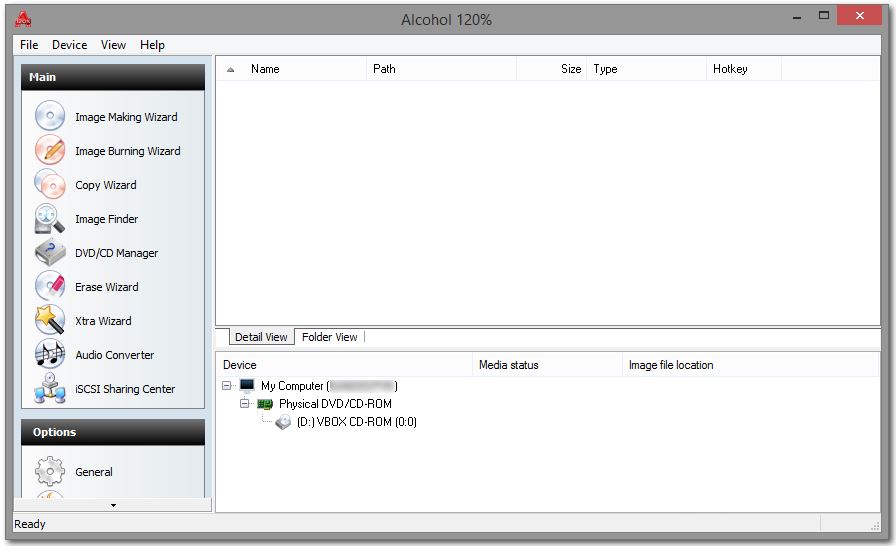
Task: Open the Device menu
Action: pyautogui.click(x=70, y=45)
